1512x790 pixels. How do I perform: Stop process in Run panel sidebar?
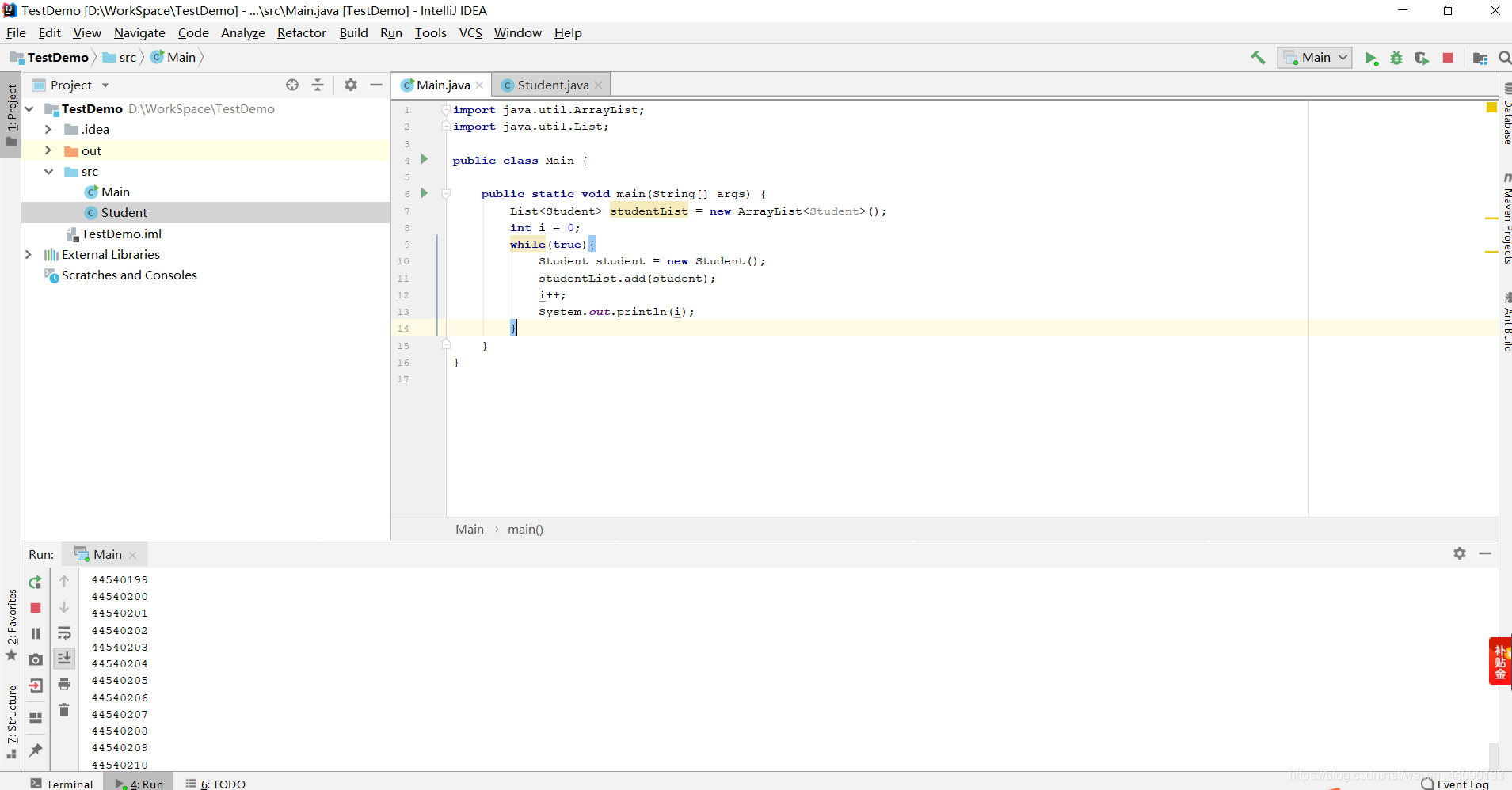pos(36,608)
